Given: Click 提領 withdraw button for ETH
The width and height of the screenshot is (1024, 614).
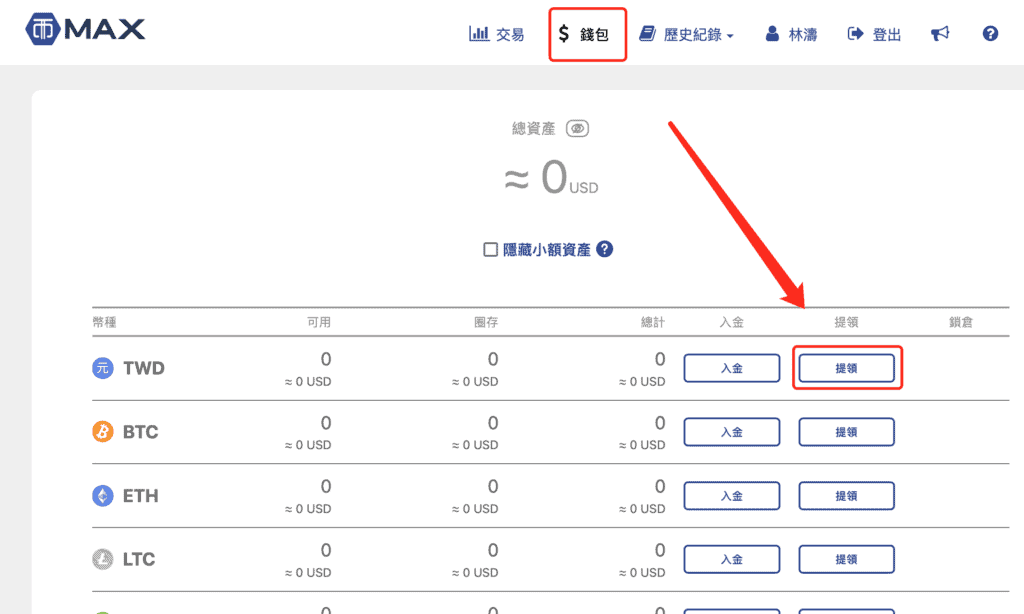Looking at the screenshot, I should (846, 496).
